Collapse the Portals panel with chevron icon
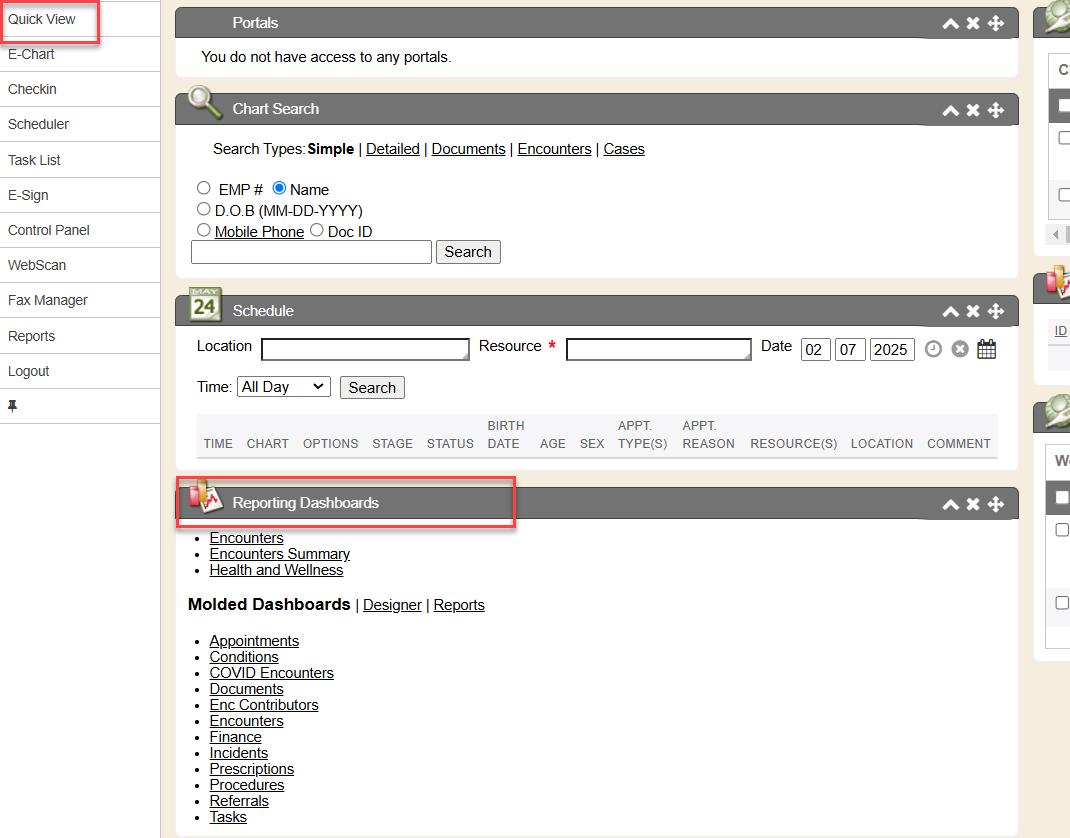This screenshot has width=1070, height=838. 950,23
